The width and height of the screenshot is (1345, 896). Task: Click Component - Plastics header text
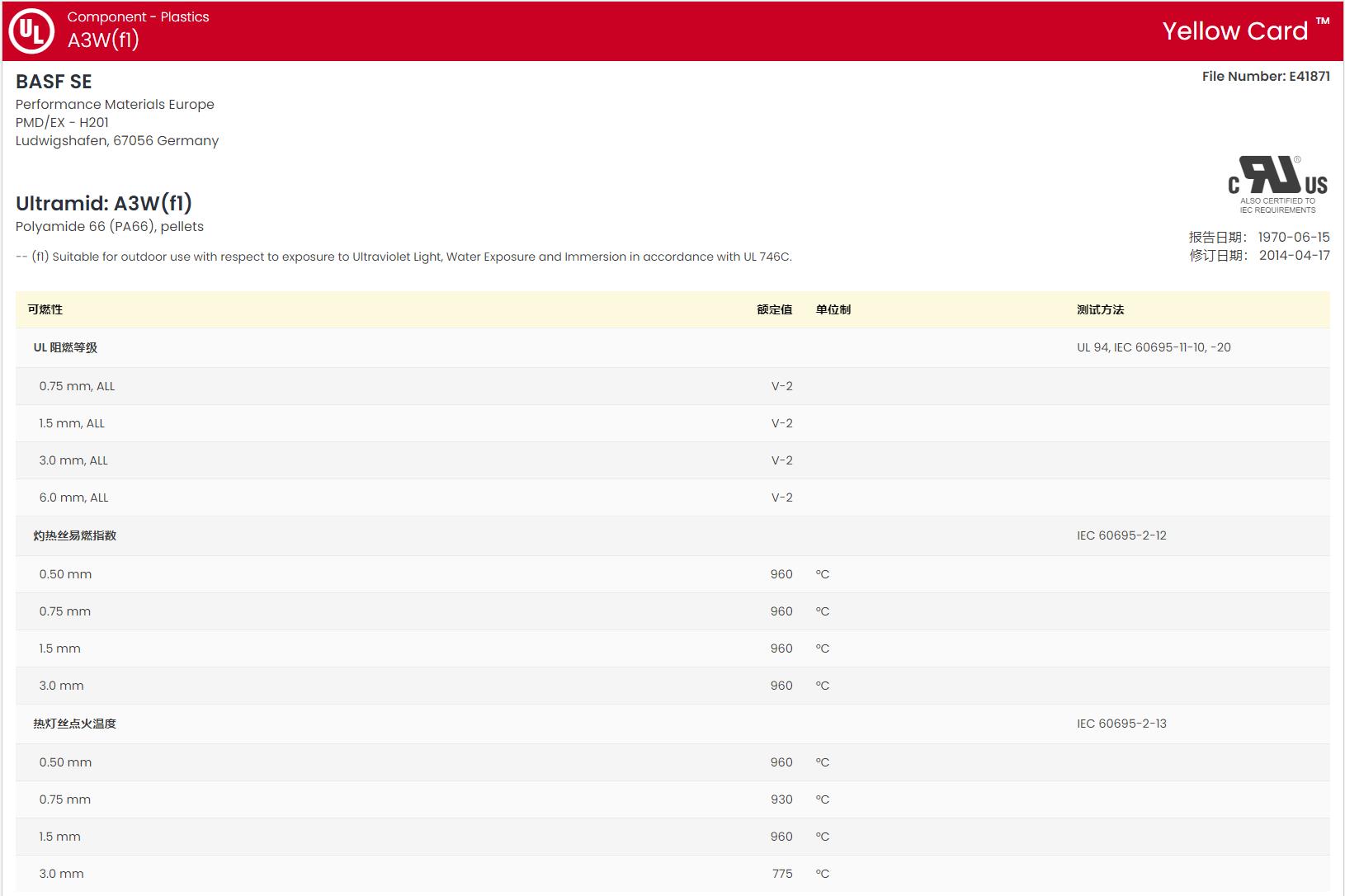[138, 17]
